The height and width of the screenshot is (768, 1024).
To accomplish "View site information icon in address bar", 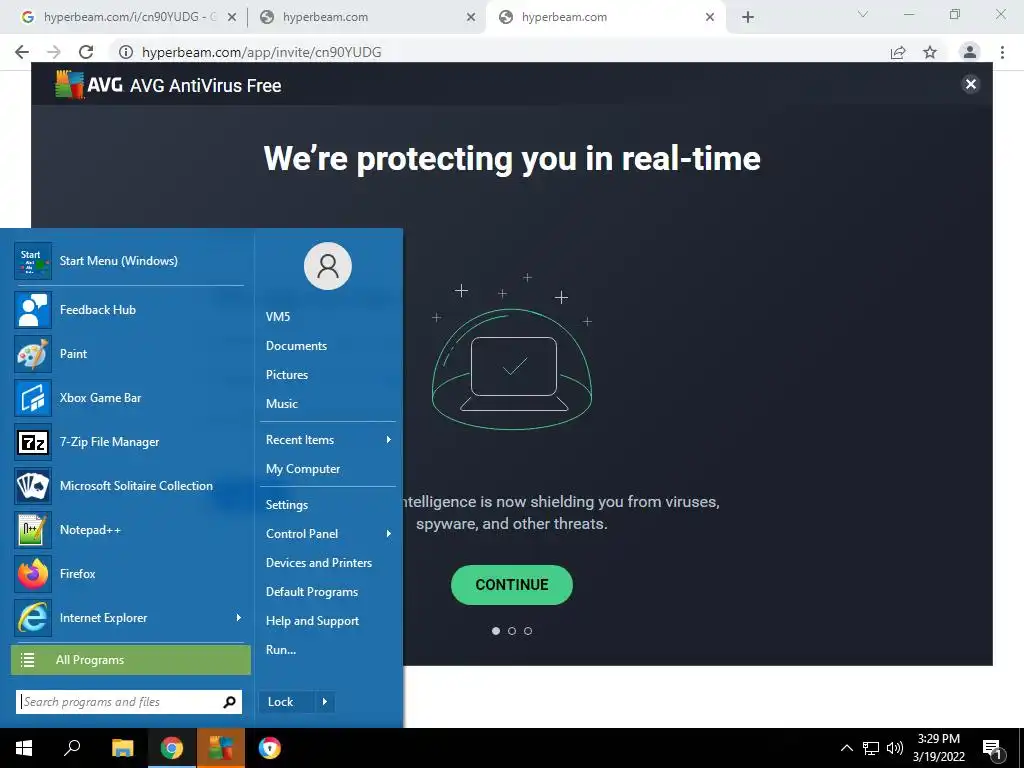I will coord(125,52).
